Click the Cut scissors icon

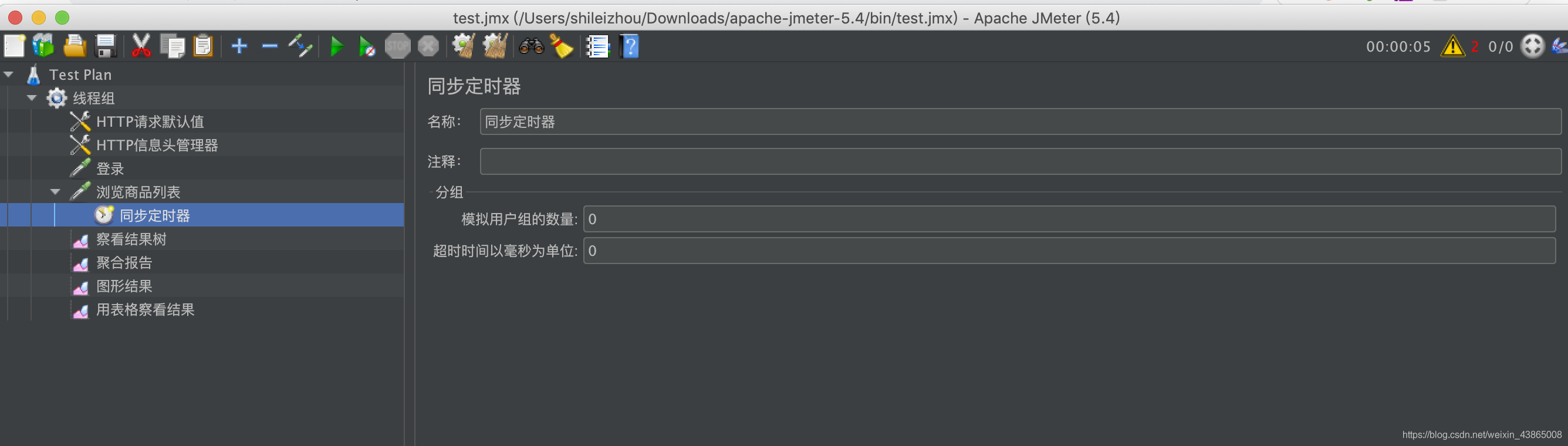(x=141, y=46)
